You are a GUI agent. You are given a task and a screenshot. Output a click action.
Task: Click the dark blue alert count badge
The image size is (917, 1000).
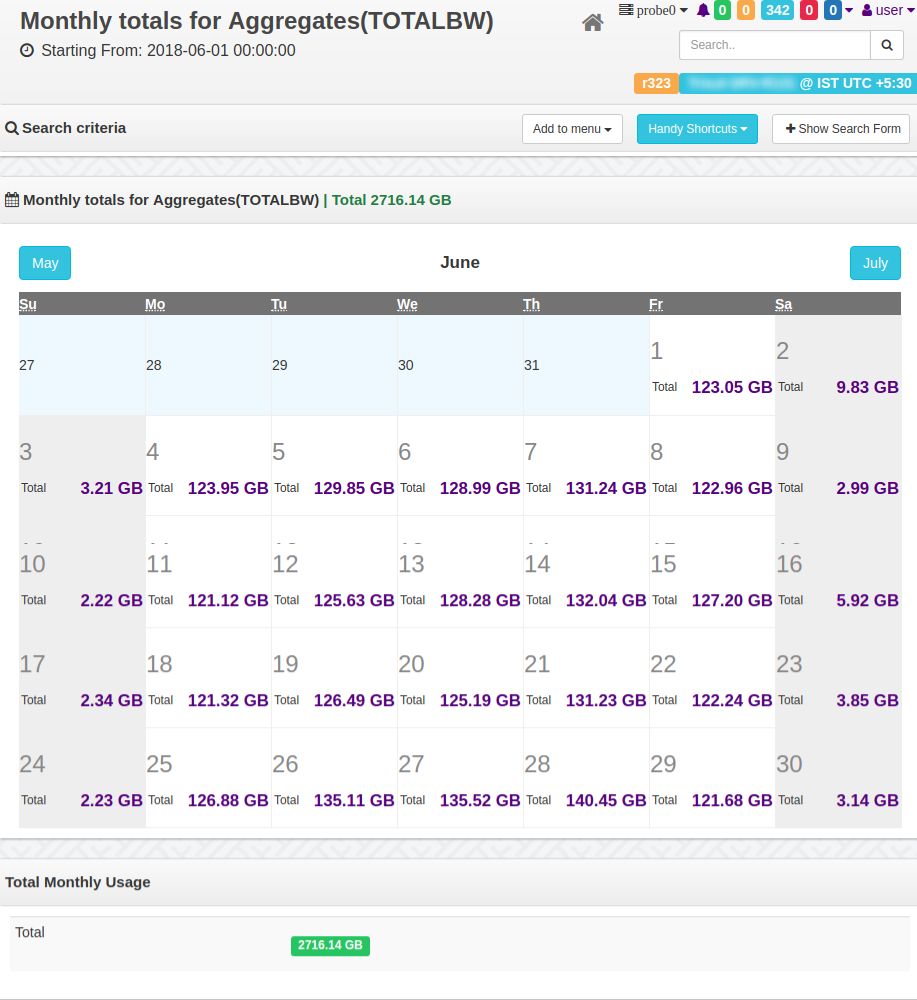click(832, 10)
